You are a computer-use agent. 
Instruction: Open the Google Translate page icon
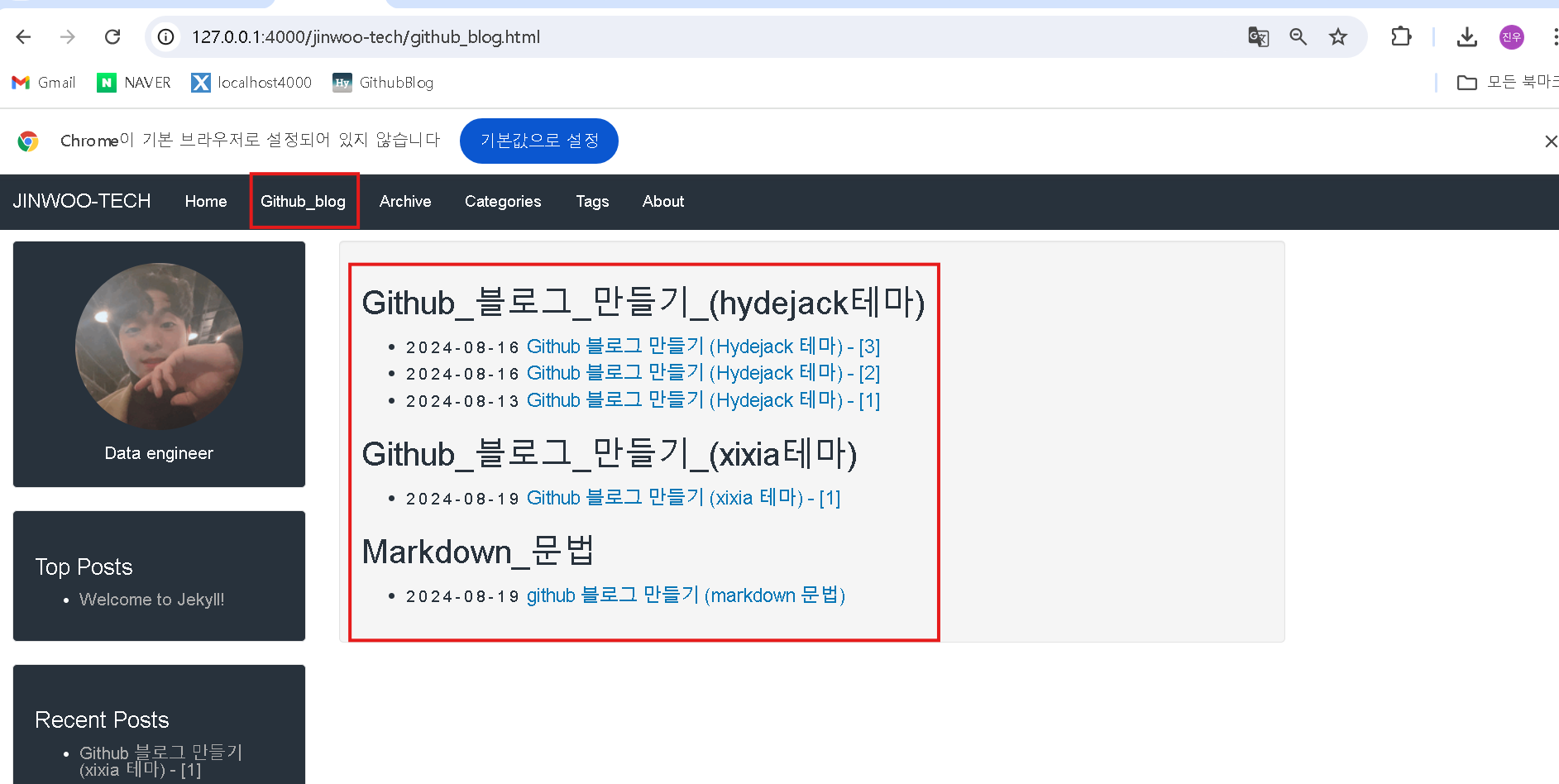coord(1258,37)
